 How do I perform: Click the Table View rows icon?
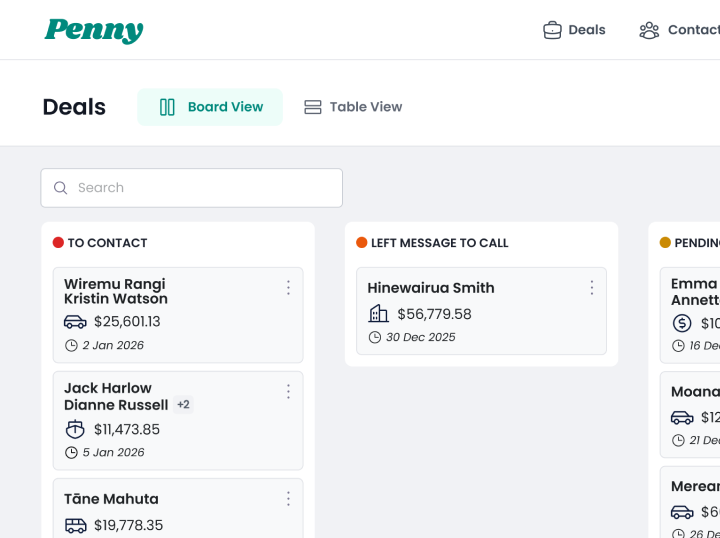pos(313,107)
